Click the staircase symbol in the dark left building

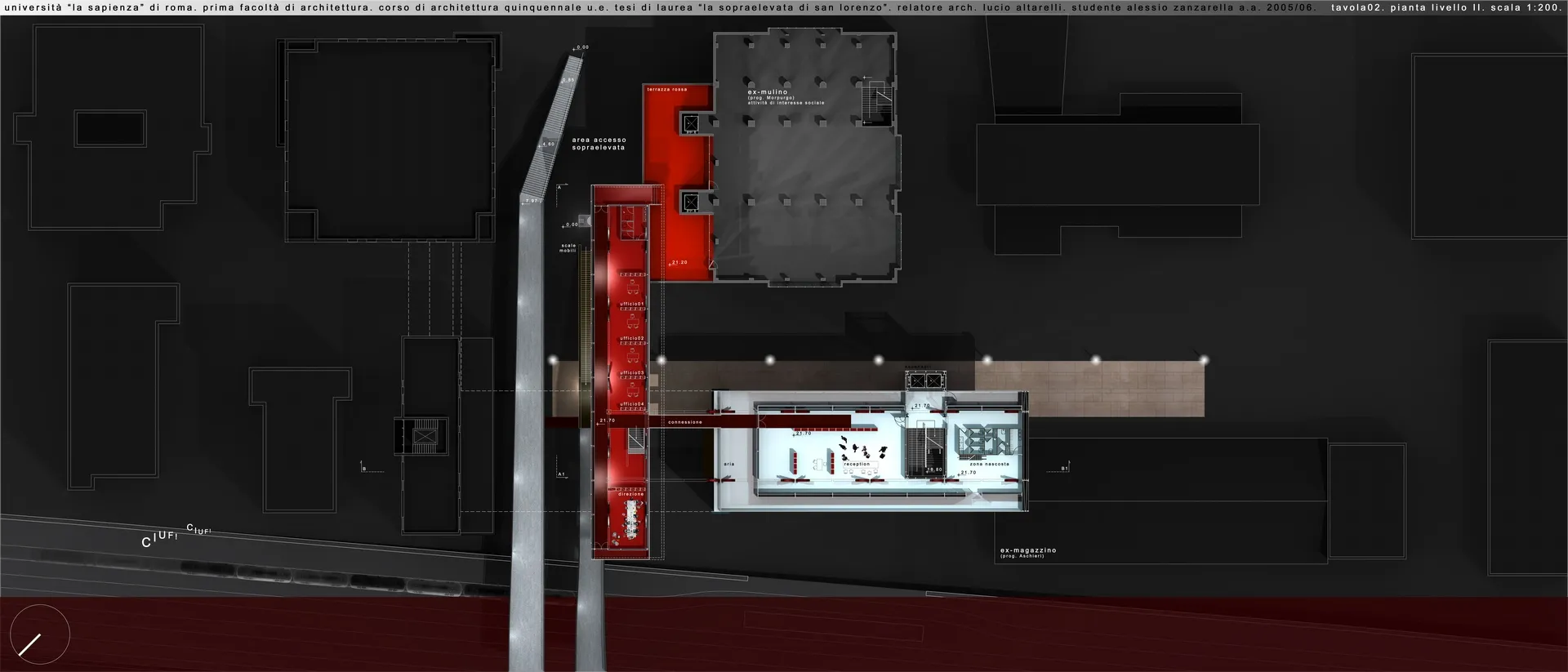click(423, 436)
